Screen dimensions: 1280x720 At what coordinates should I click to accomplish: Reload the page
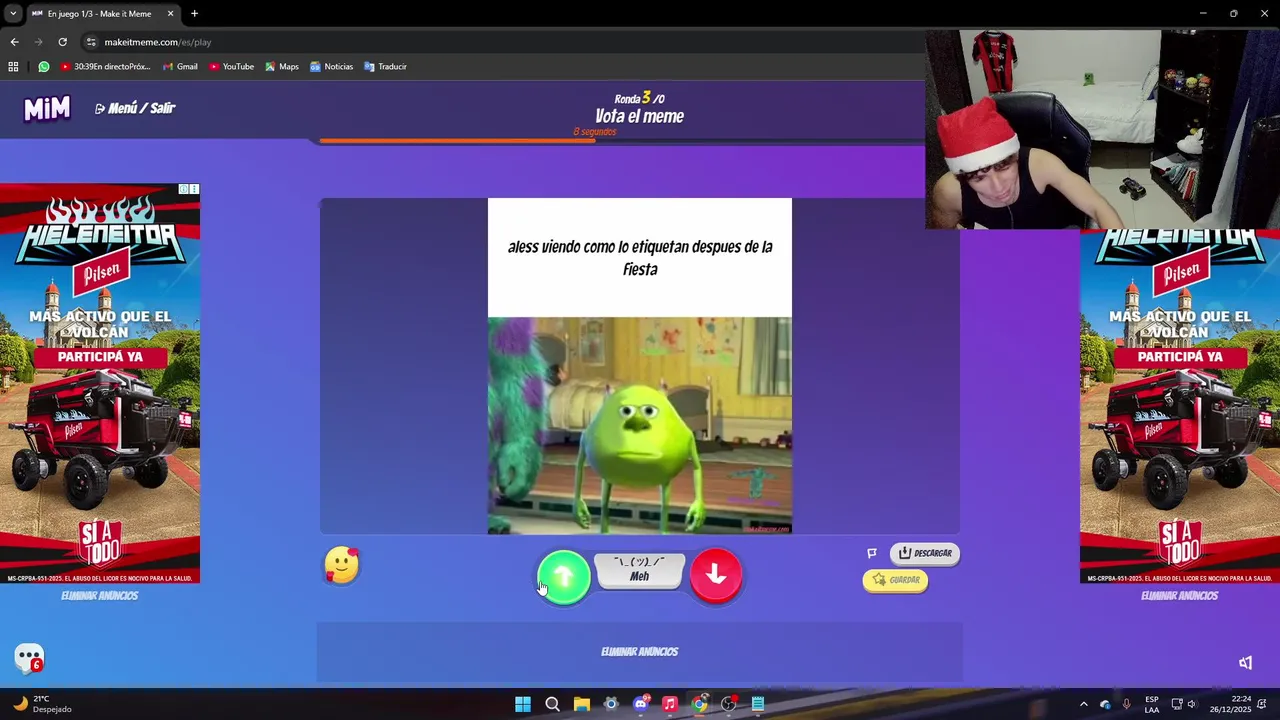point(62,42)
